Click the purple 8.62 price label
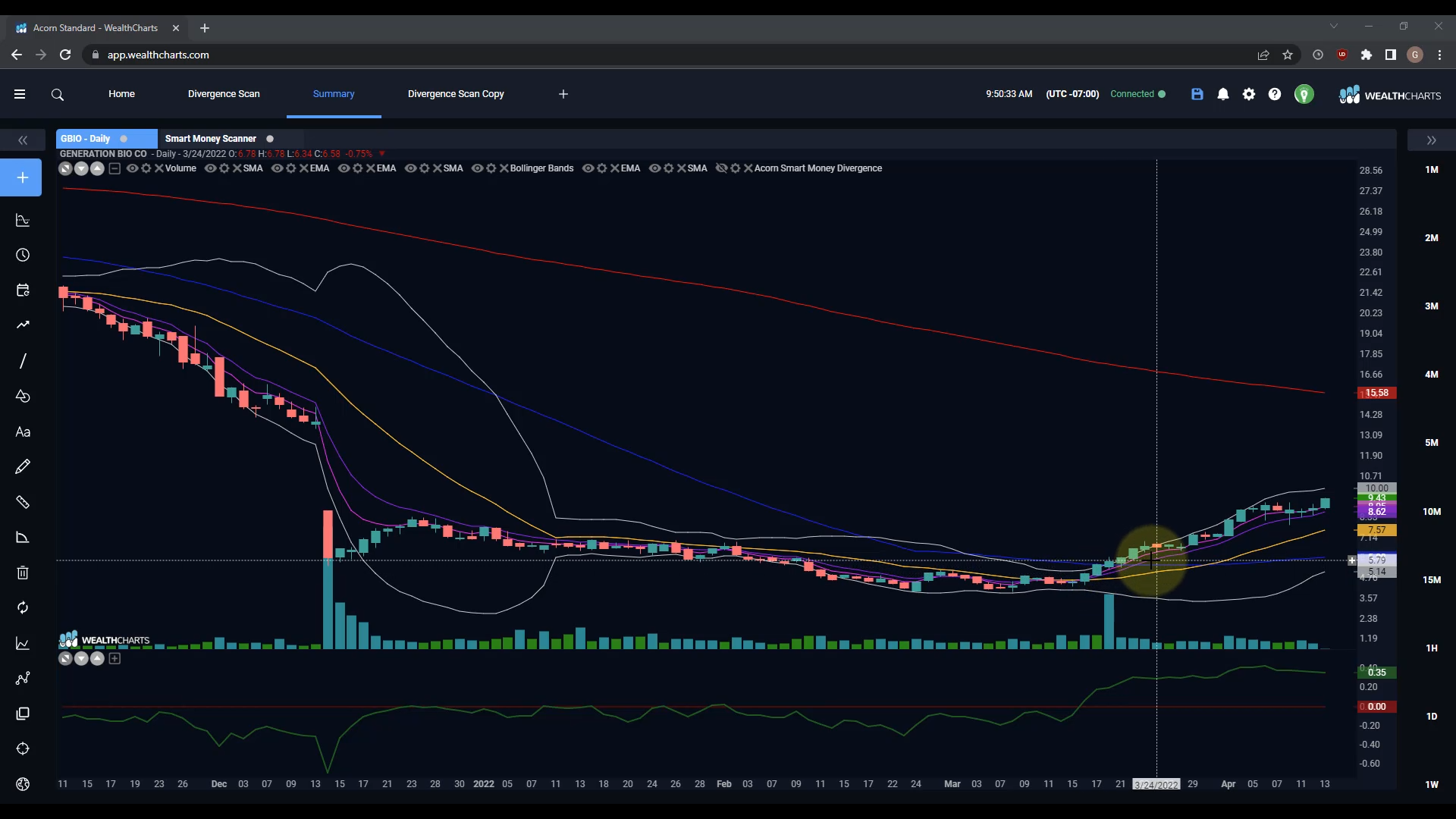 [x=1376, y=512]
